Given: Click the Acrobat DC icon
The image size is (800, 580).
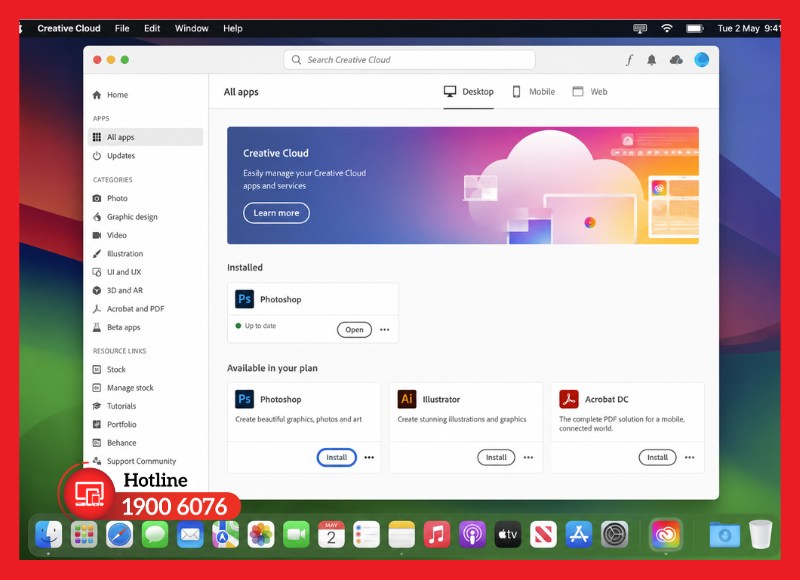Looking at the screenshot, I should point(569,399).
